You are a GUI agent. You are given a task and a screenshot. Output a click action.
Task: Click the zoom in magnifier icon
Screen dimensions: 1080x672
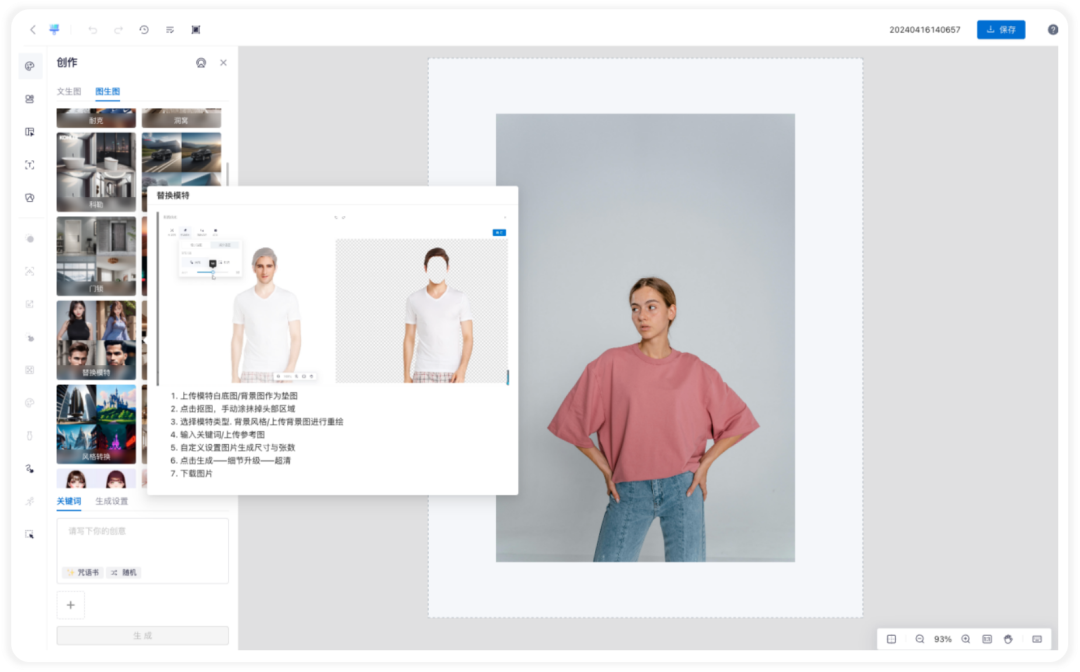click(x=966, y=639)
